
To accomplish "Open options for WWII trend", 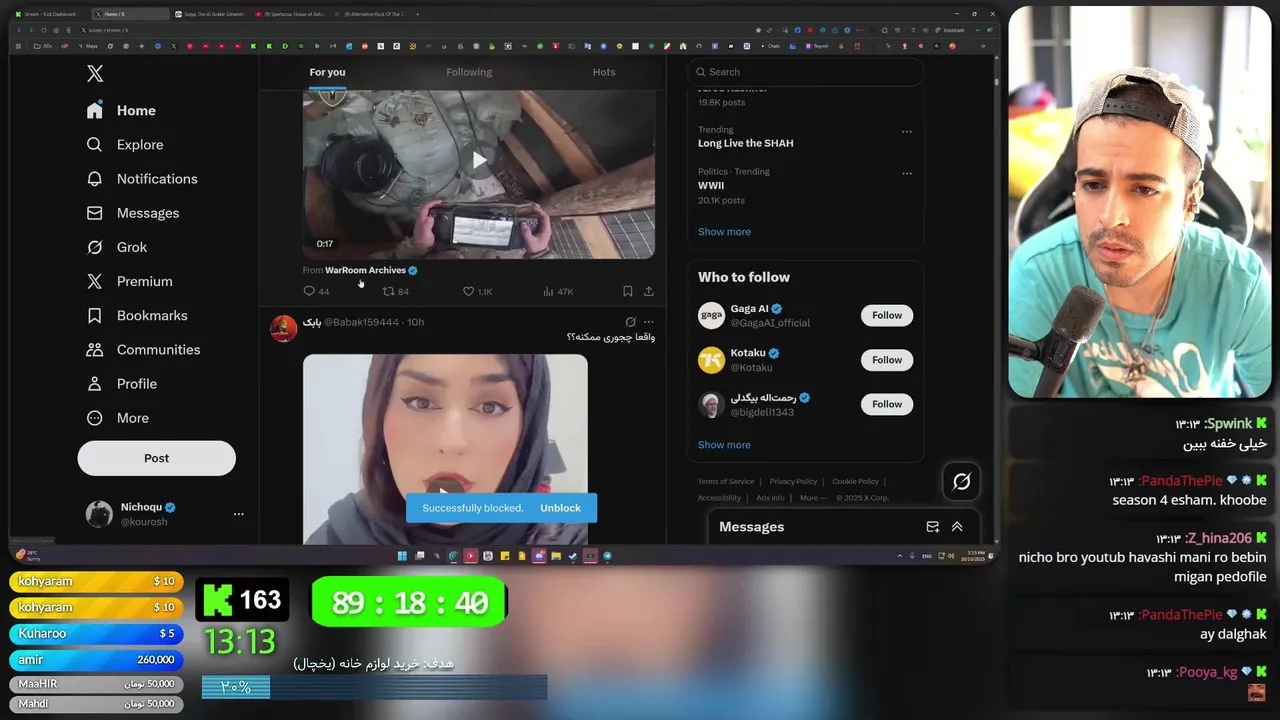I will pos(907,173).
